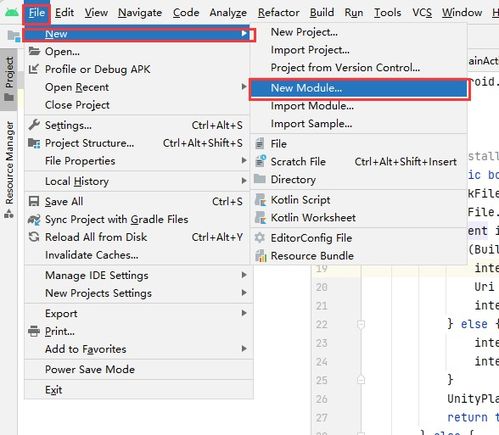
Task: Click the Project Structure icon
Action: click(x=34, y=143)
